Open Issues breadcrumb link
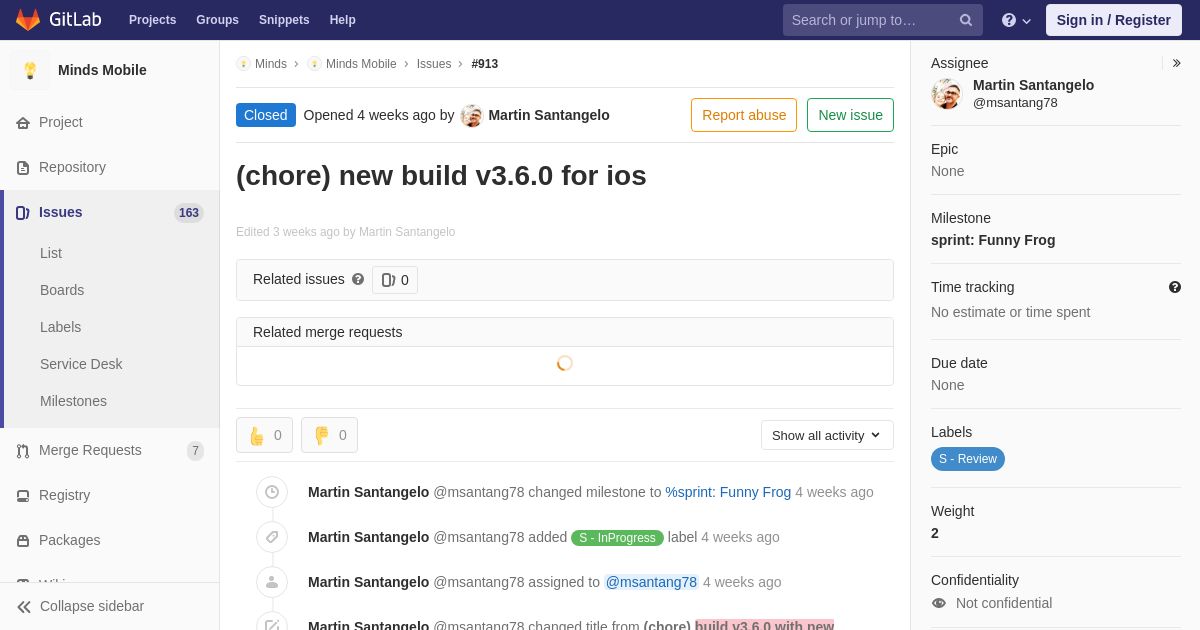1200x630 pixels. pos(434,64)
